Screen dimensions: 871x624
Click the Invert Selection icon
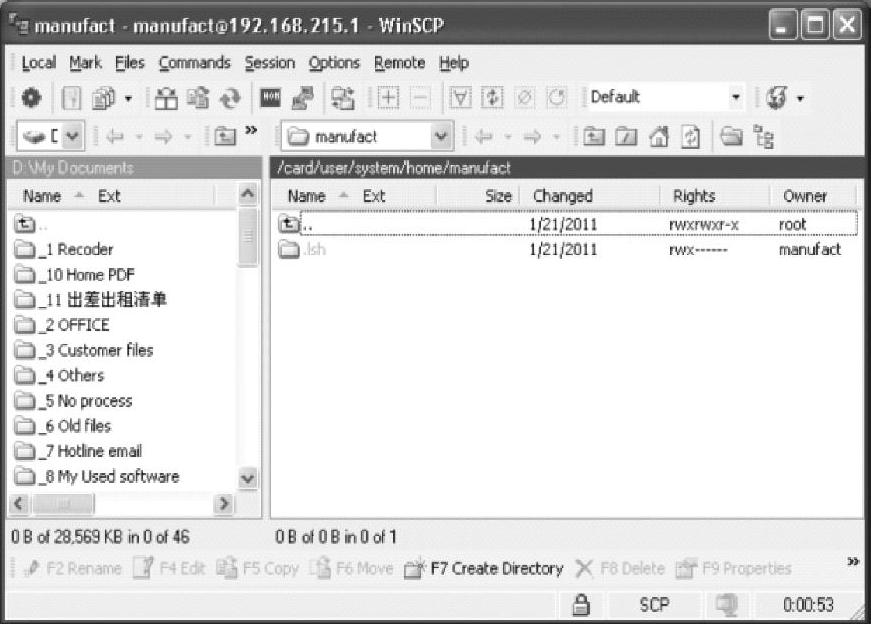[492, 98]
